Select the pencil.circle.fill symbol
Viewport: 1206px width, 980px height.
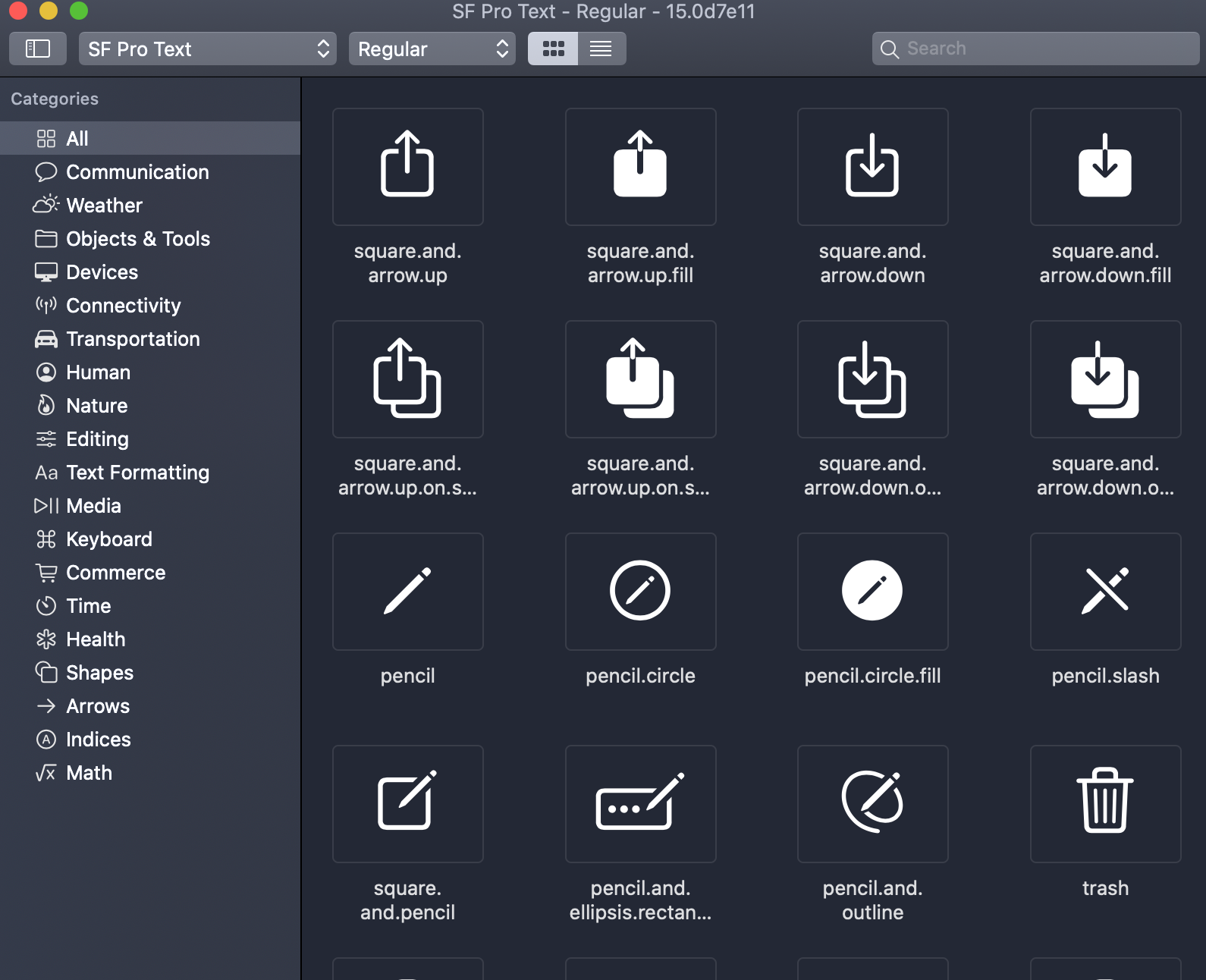point(873,592)
